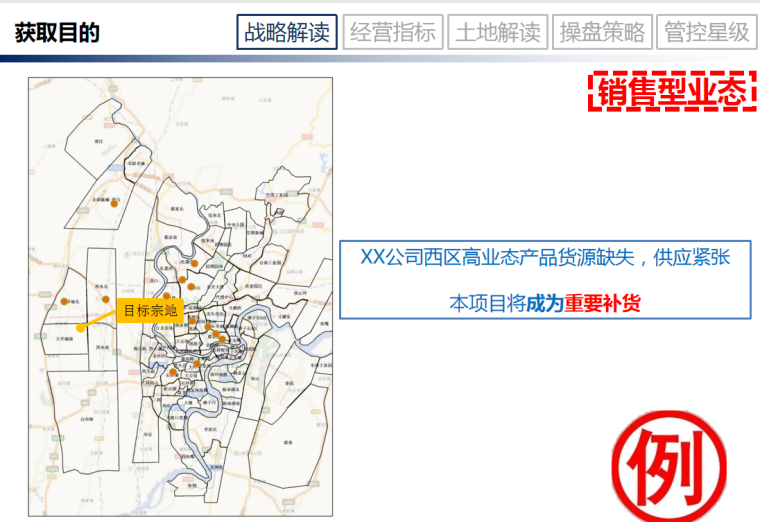Select the 土地解读 tab
760x522 pixels.
(498, 32)
